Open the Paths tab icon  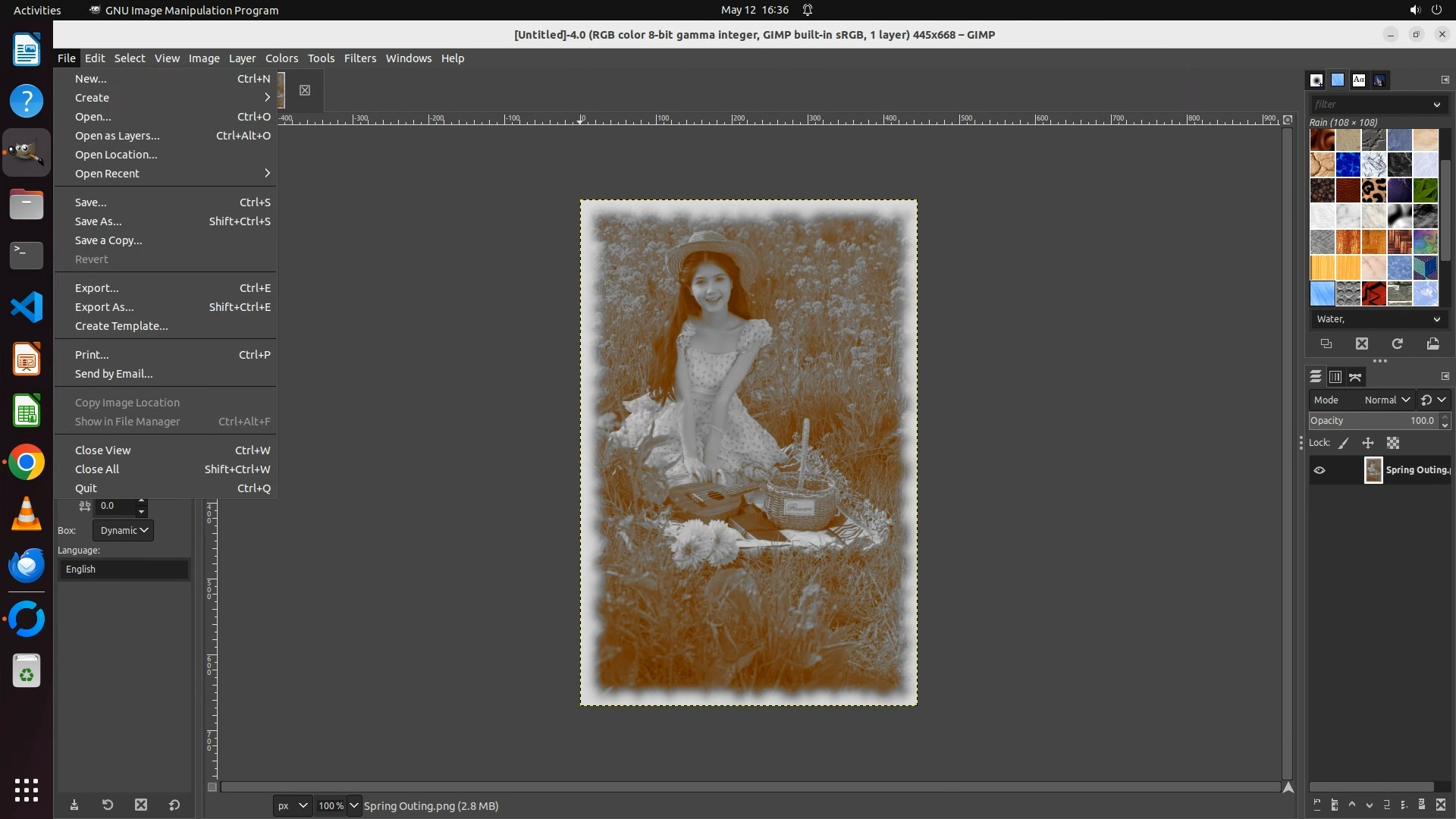pos(1355,377)
